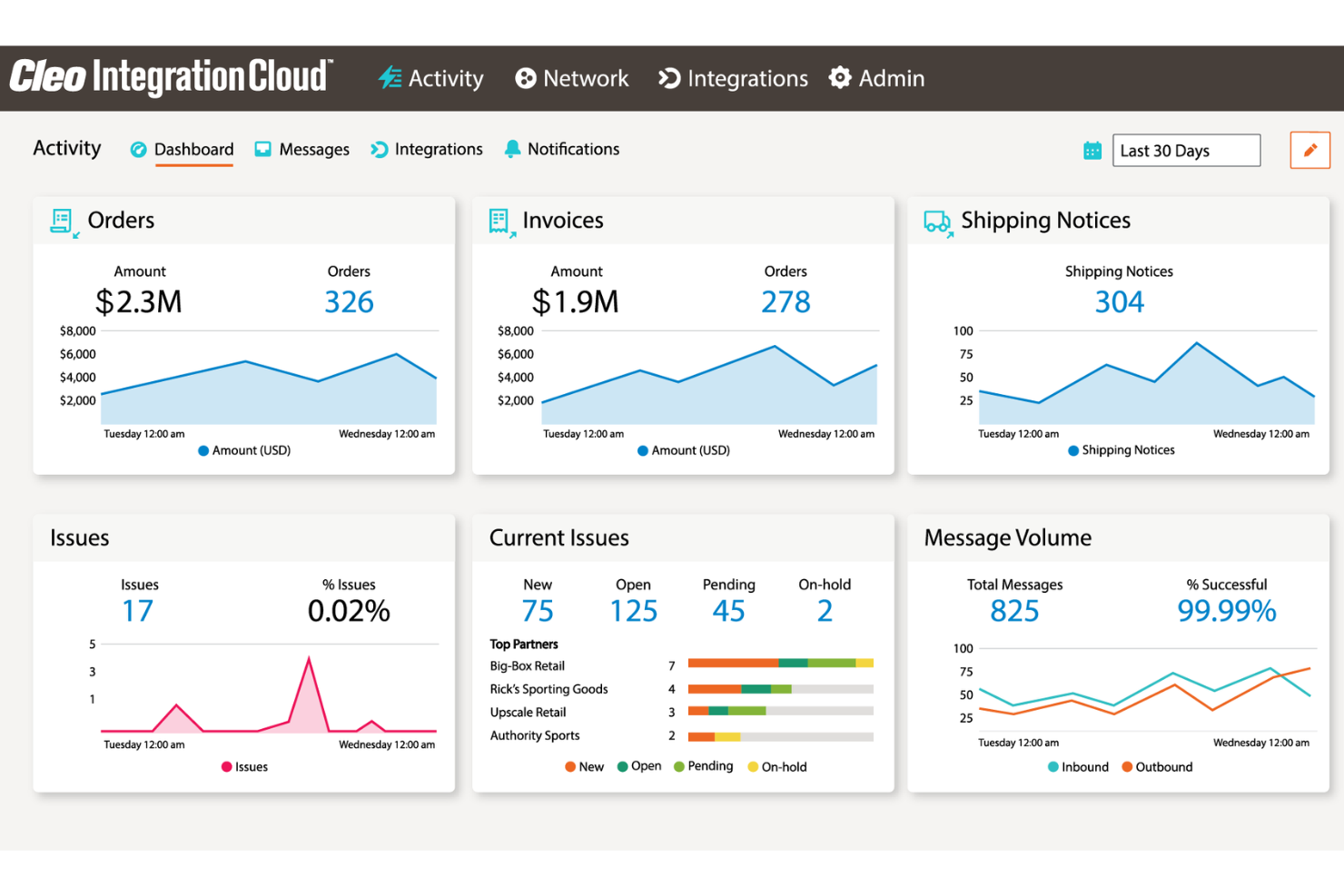Open the Last 30 Days dropdown
The image size is (1344, 896).
[1186, 151]
